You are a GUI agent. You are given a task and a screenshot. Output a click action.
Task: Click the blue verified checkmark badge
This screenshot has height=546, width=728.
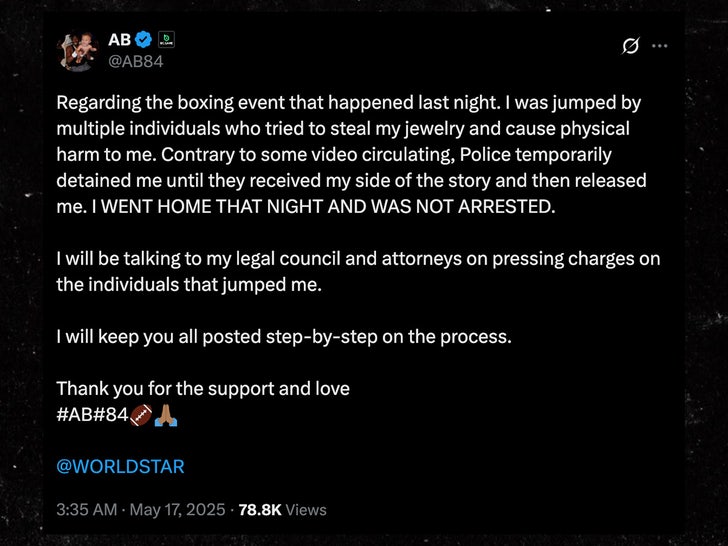coord(144,40)
